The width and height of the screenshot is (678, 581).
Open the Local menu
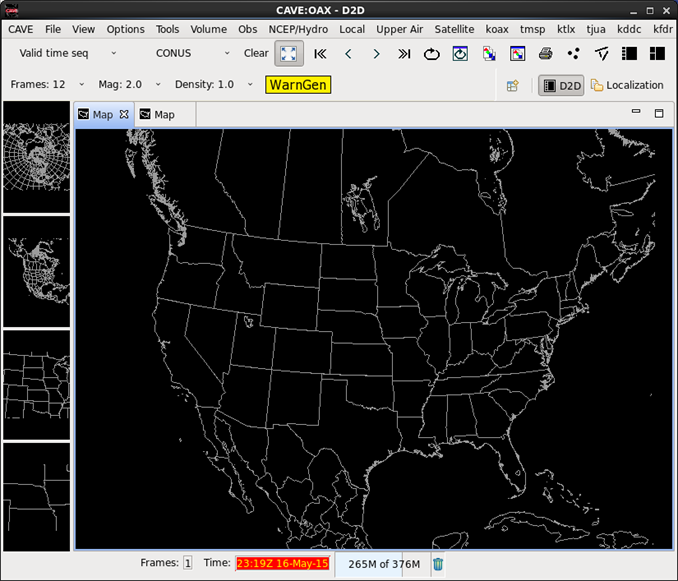[352, 29]
